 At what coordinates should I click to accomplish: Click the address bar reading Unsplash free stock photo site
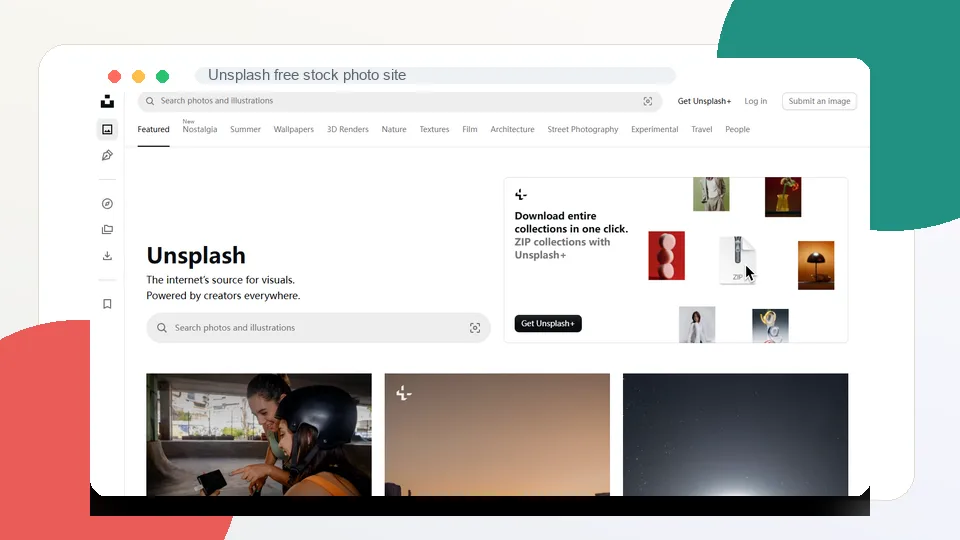click(435, 75)
